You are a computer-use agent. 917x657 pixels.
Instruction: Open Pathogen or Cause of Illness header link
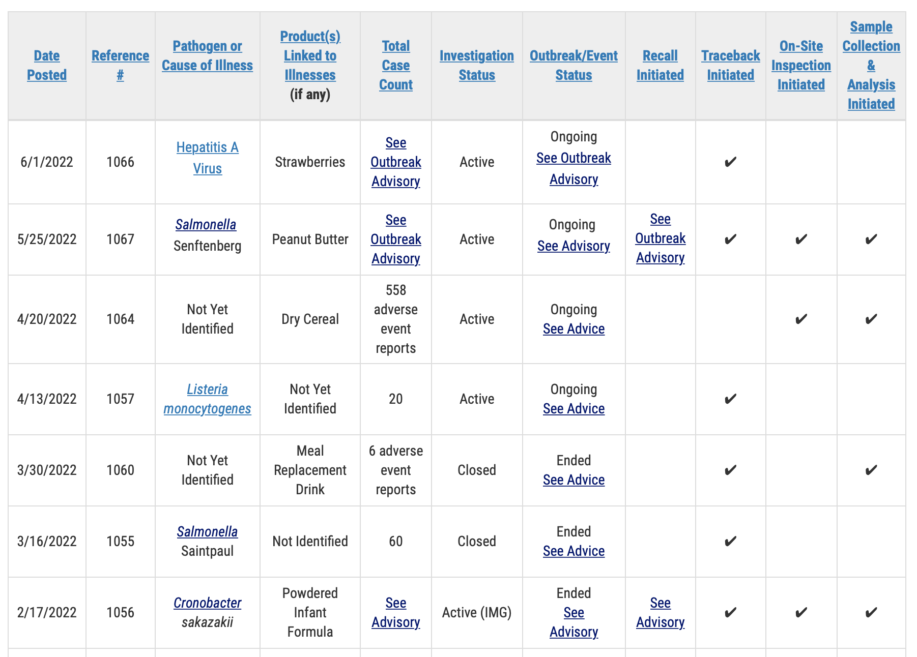click(207, 56)
